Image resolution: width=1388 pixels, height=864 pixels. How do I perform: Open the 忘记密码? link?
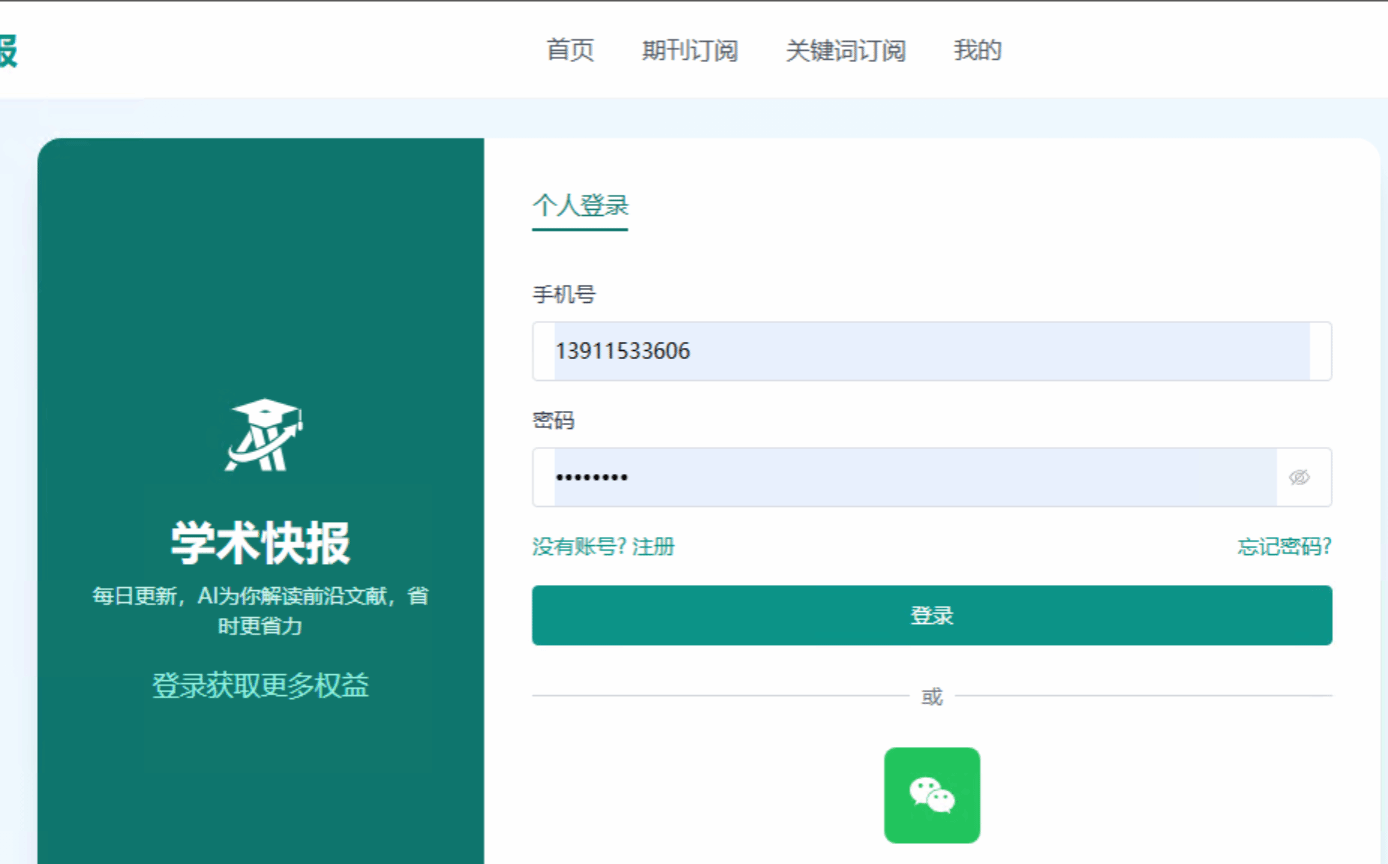(x=1284, y=546)
